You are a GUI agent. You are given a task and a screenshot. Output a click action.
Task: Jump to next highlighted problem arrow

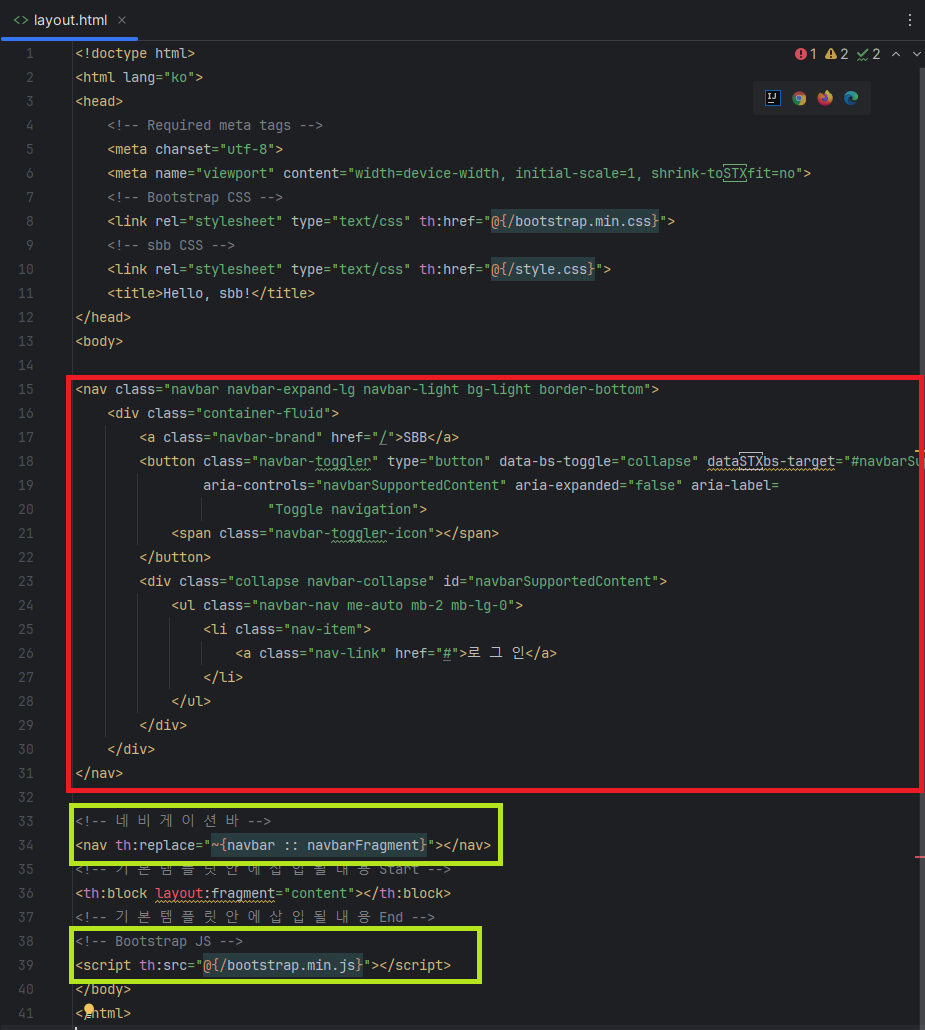coord(916,54)
